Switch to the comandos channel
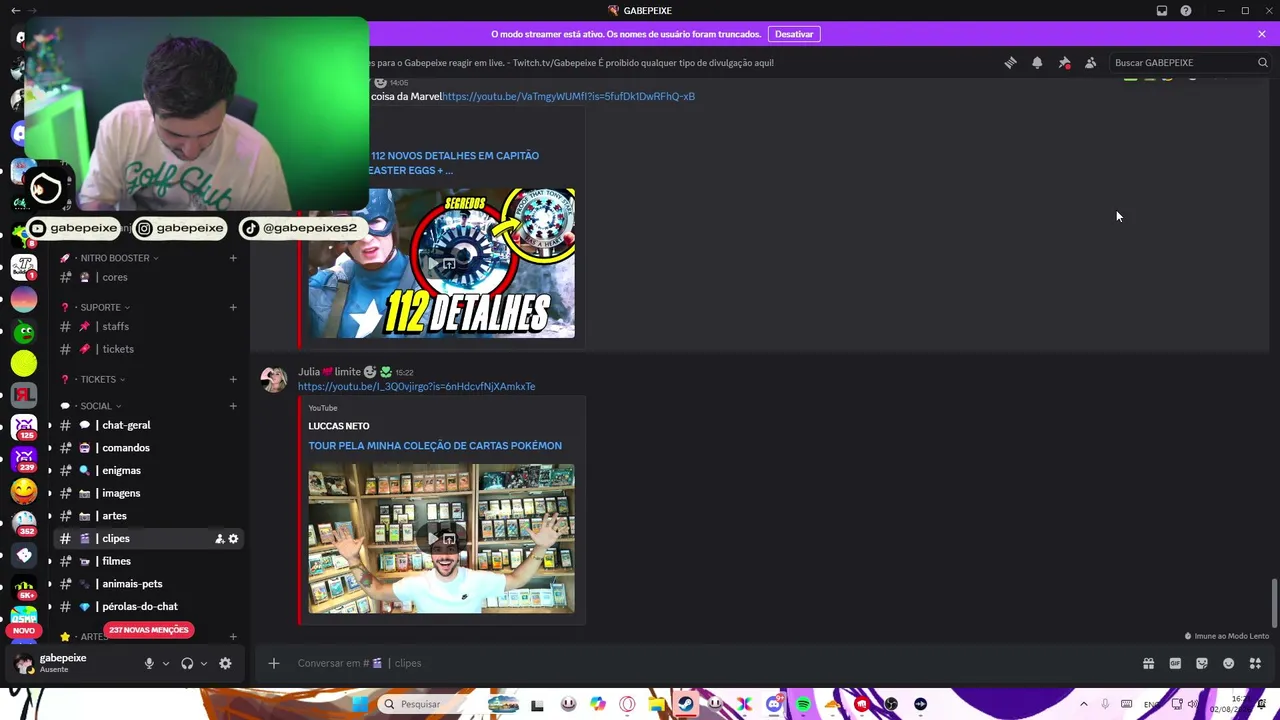Viewport: 1280px width, 720px height. point(148,448)
